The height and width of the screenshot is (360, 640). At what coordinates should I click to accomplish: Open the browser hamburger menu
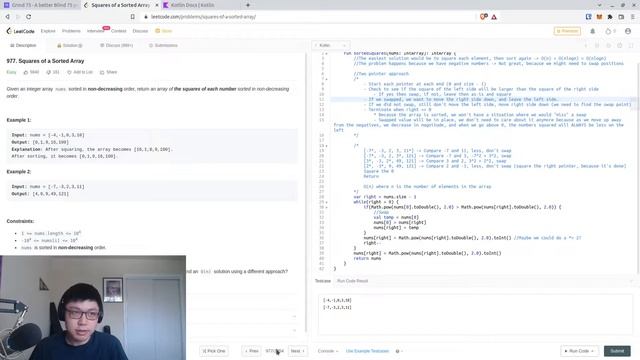633,17
